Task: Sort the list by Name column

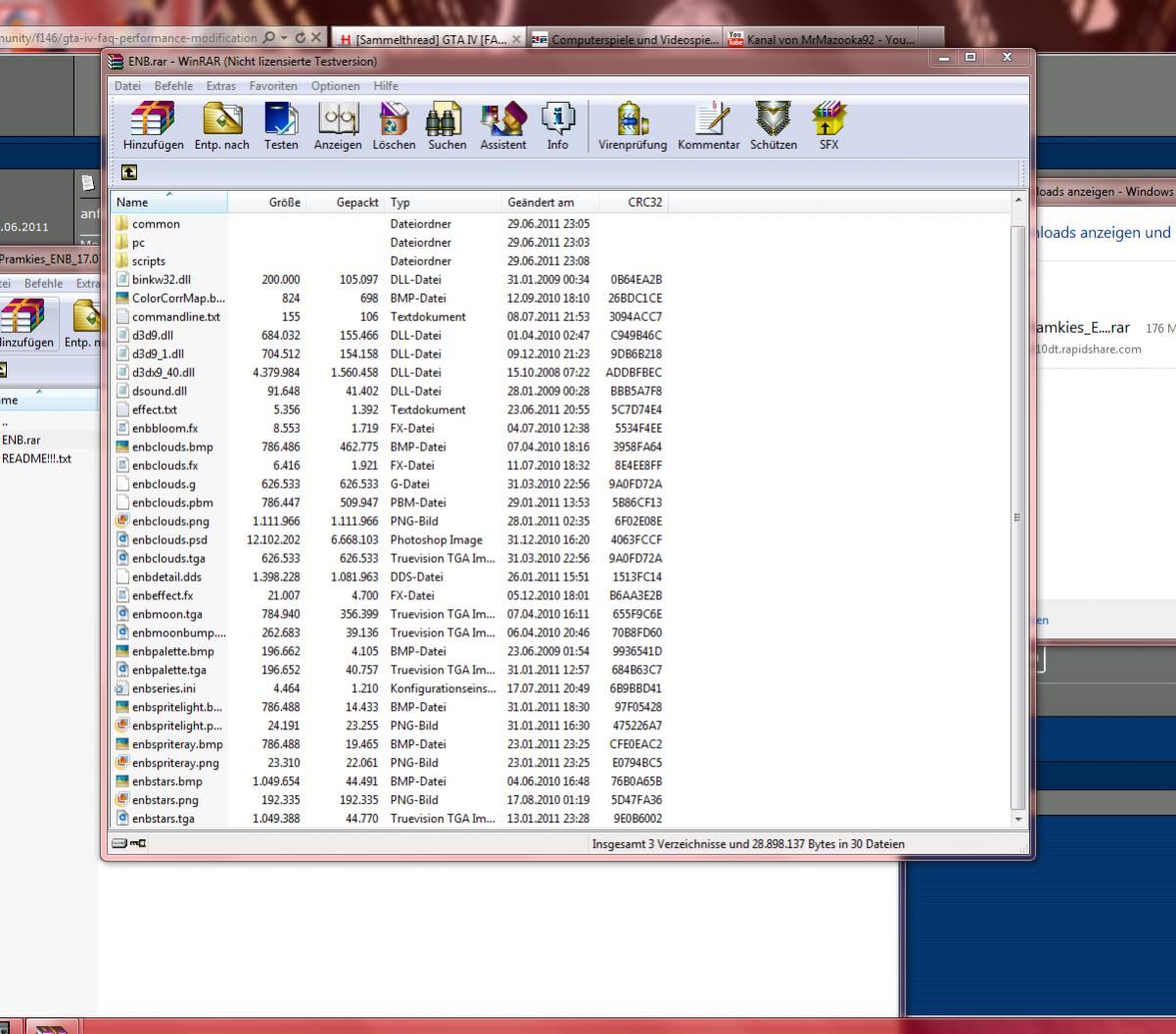Action: 170,203
